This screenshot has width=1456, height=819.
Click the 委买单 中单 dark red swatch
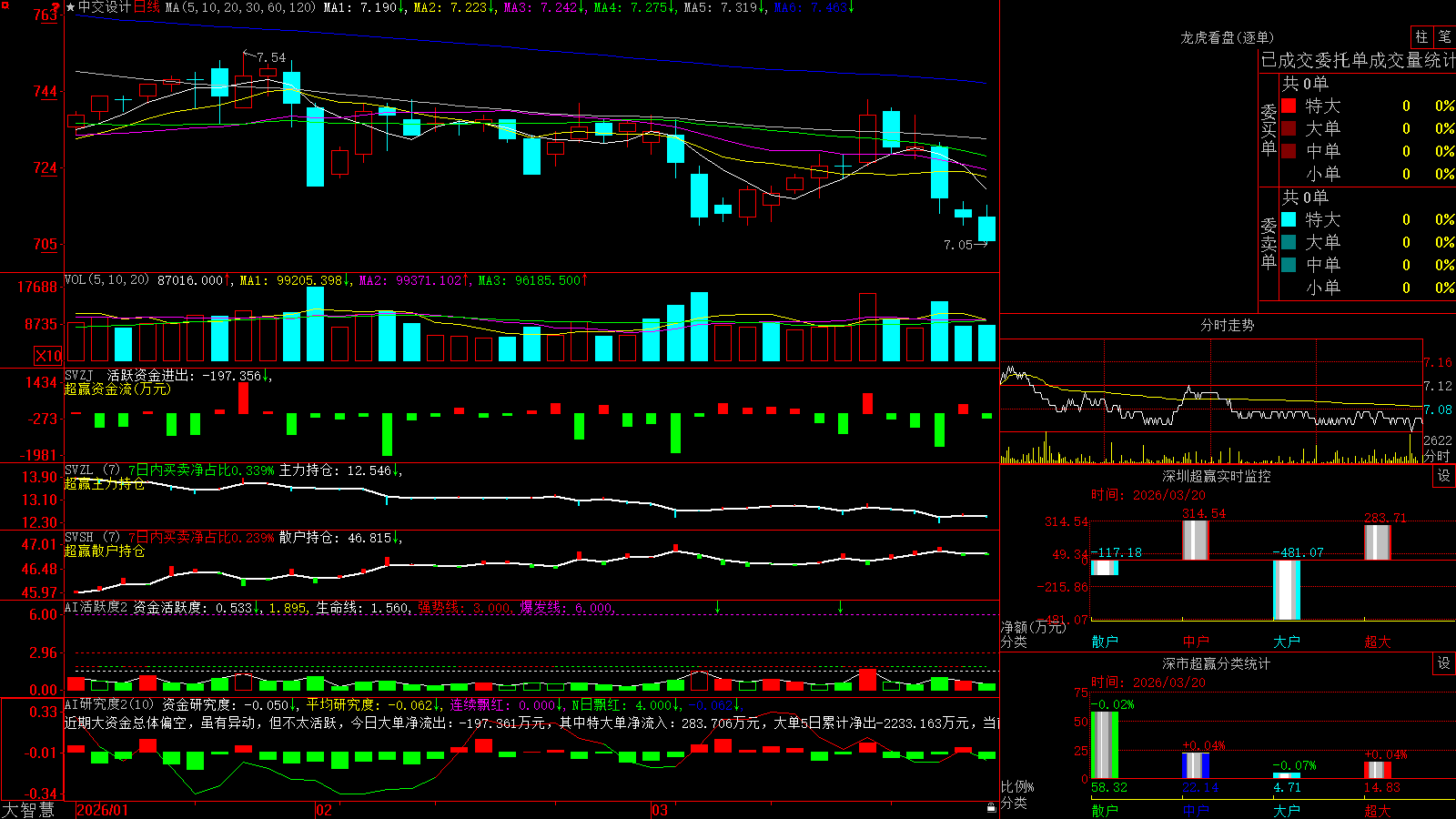coord(1289,151)
